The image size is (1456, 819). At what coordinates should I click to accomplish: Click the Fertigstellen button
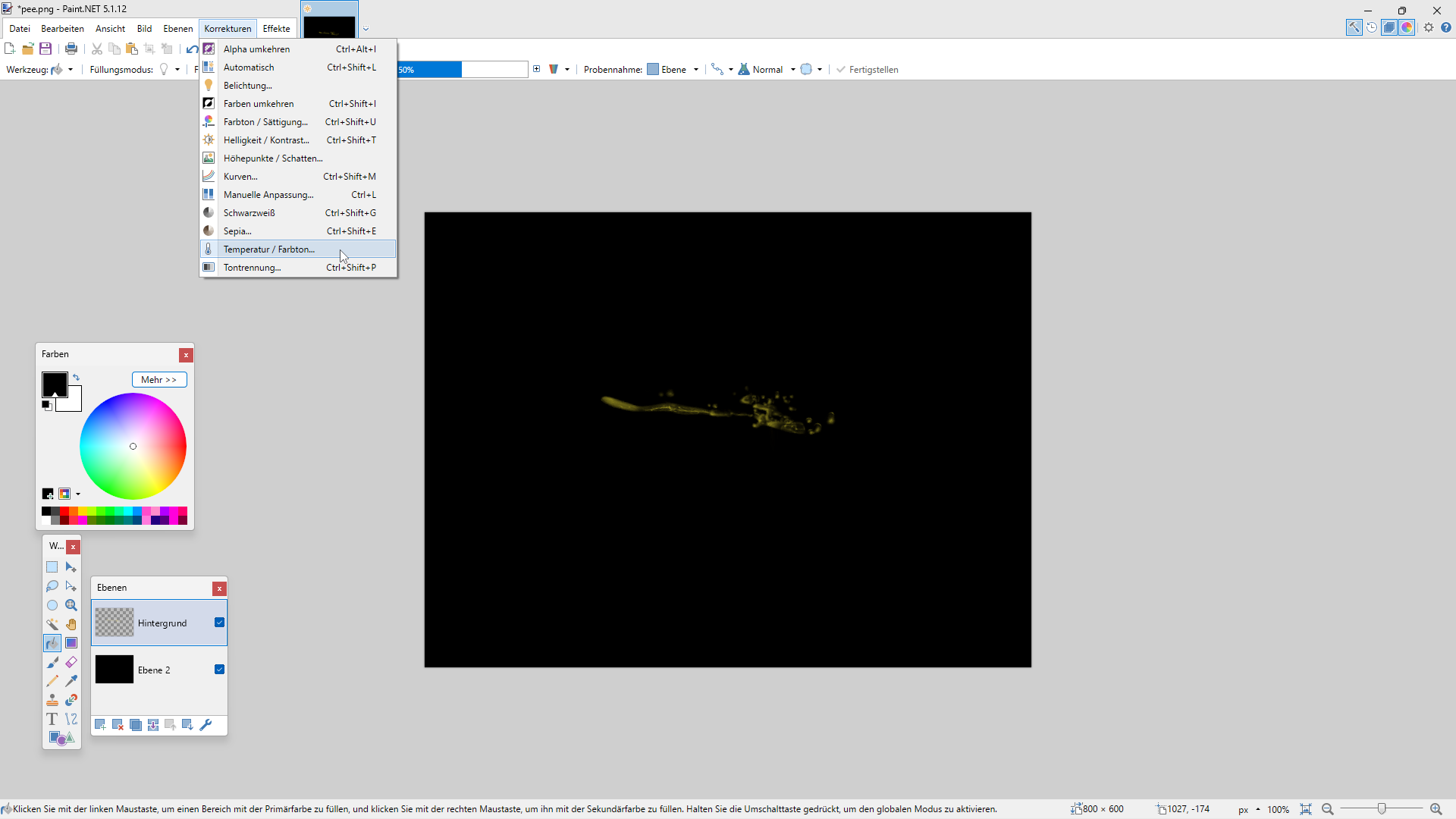click(x=867, y=69)
